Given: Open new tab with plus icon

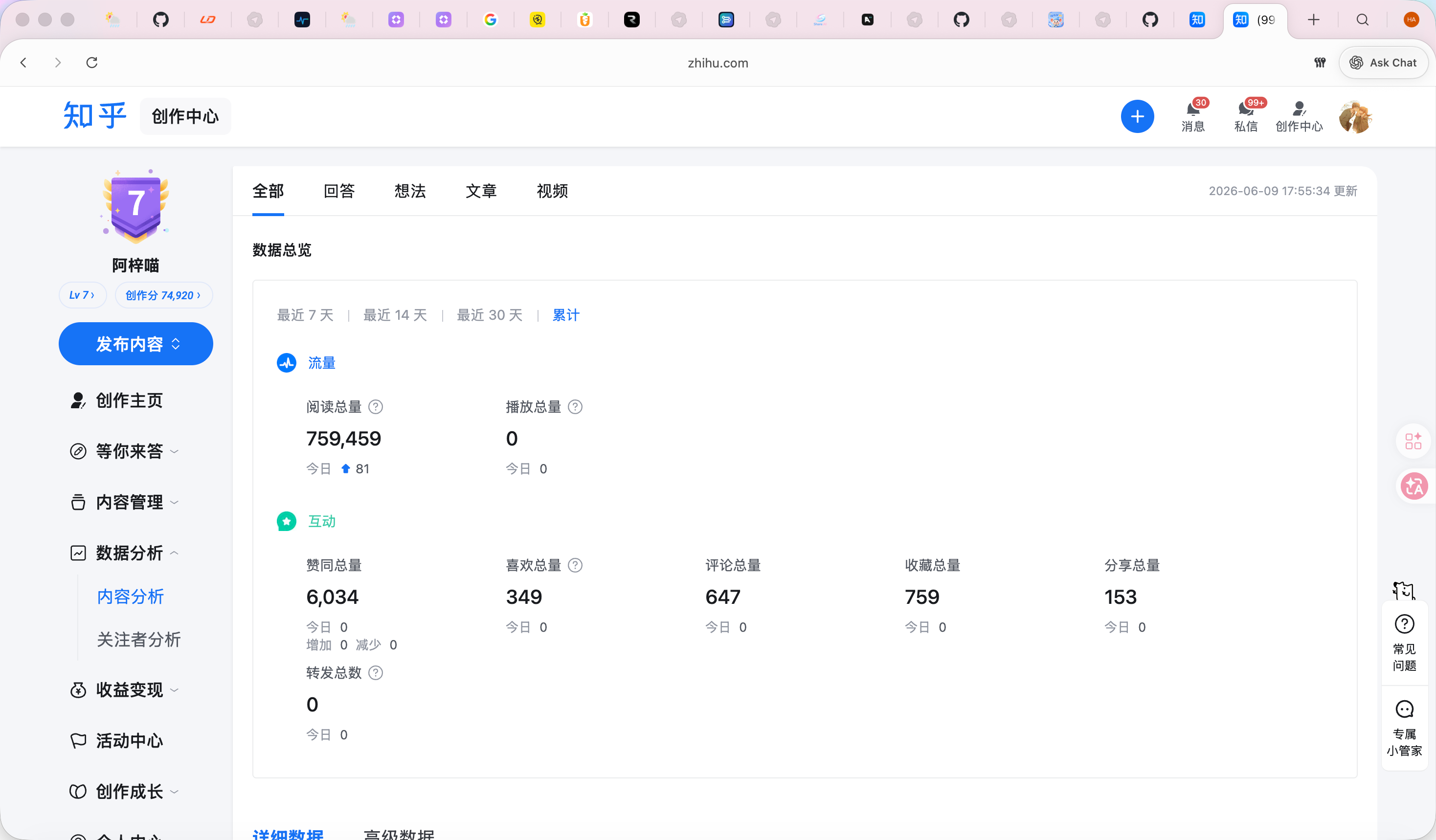Looking at the screenshot, I should coord(1314,20).
